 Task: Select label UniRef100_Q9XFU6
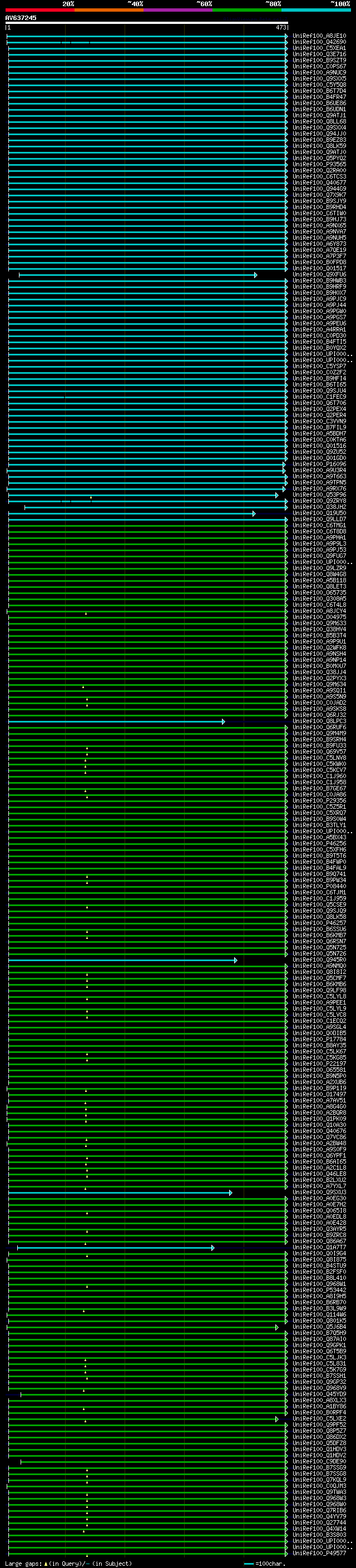319,275
